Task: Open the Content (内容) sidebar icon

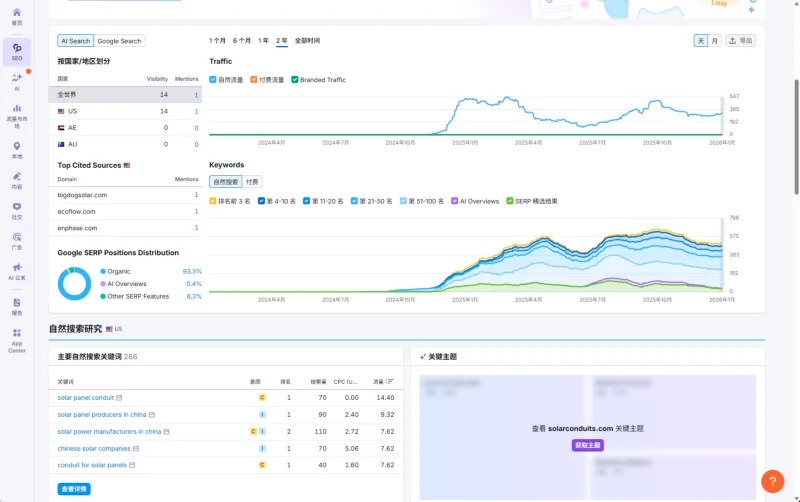Action: (17, 180)
